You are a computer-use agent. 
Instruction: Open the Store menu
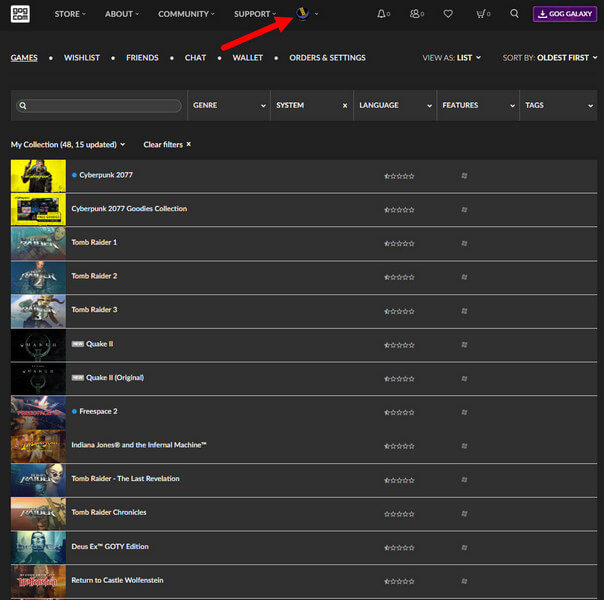pyautogui.click(x=70, y=14)
